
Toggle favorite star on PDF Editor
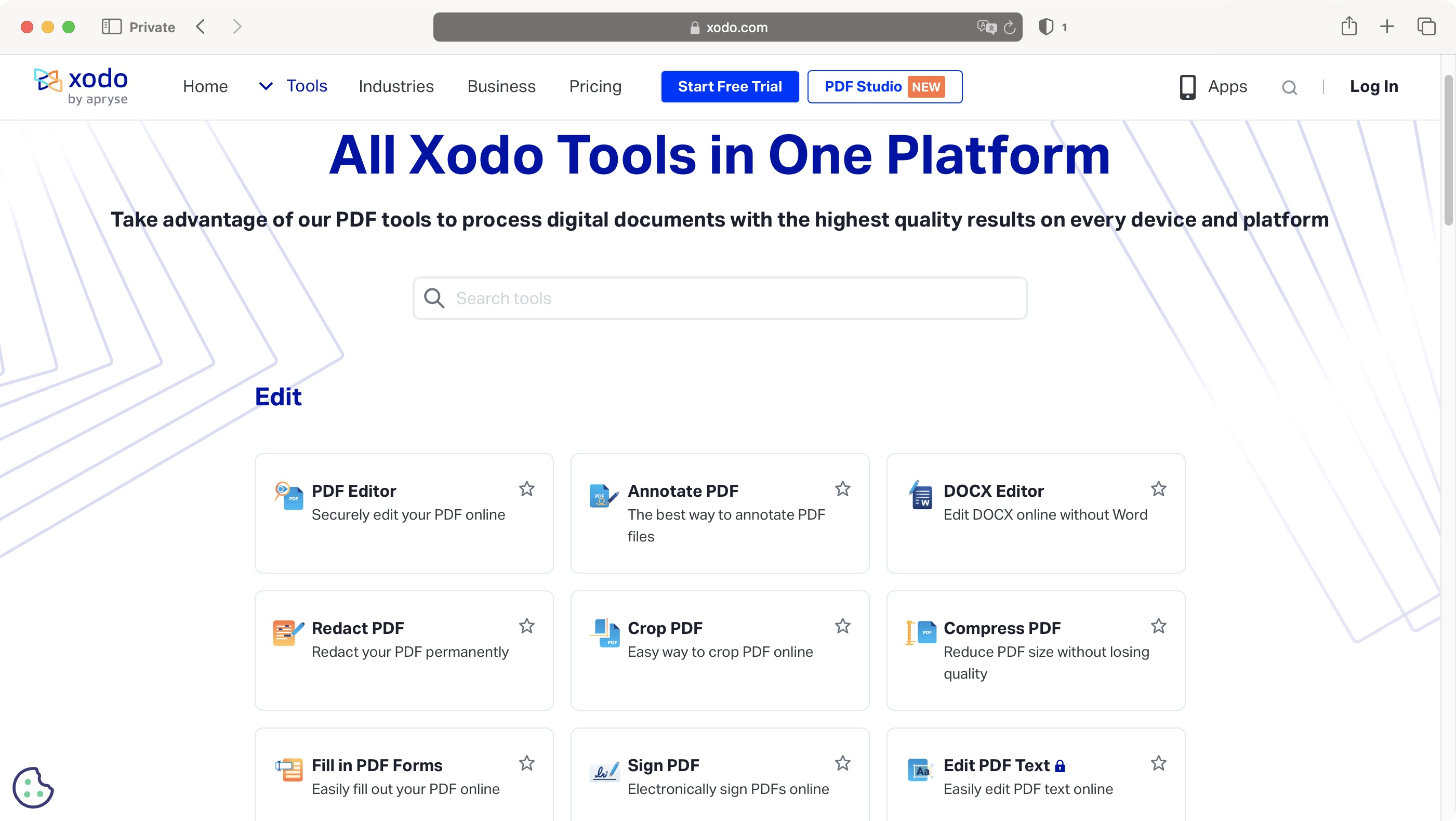[526, 489]
